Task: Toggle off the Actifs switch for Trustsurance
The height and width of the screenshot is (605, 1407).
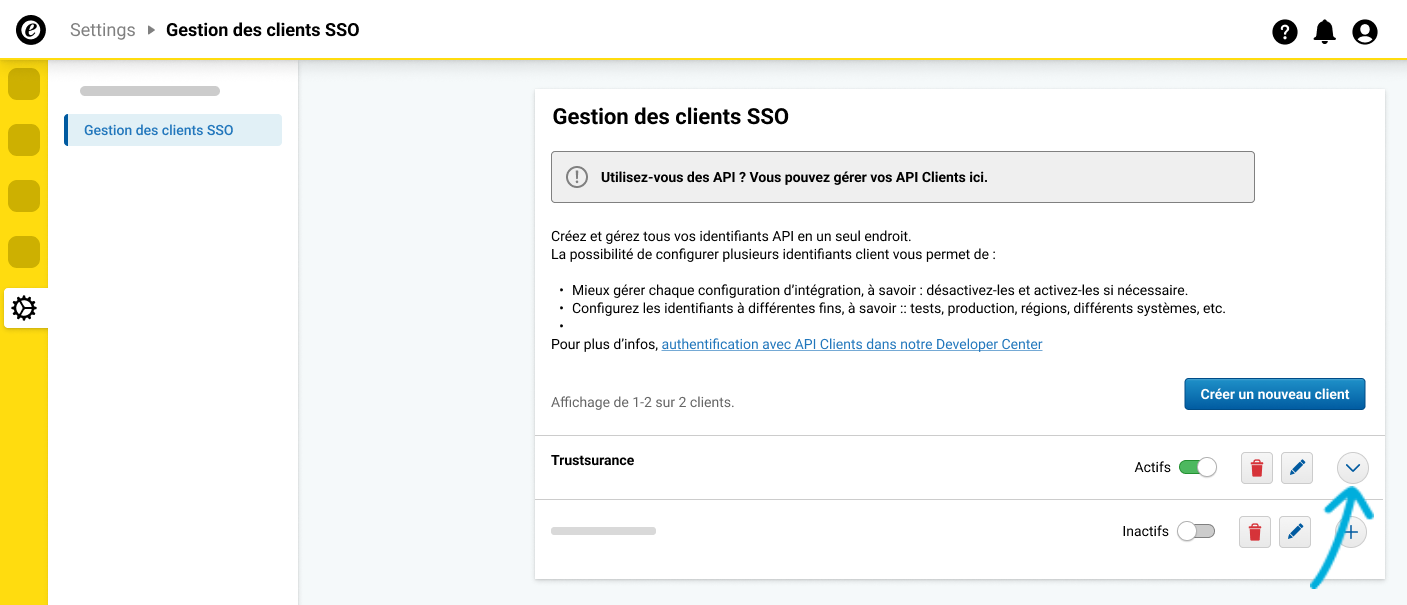Action: 1197,467
